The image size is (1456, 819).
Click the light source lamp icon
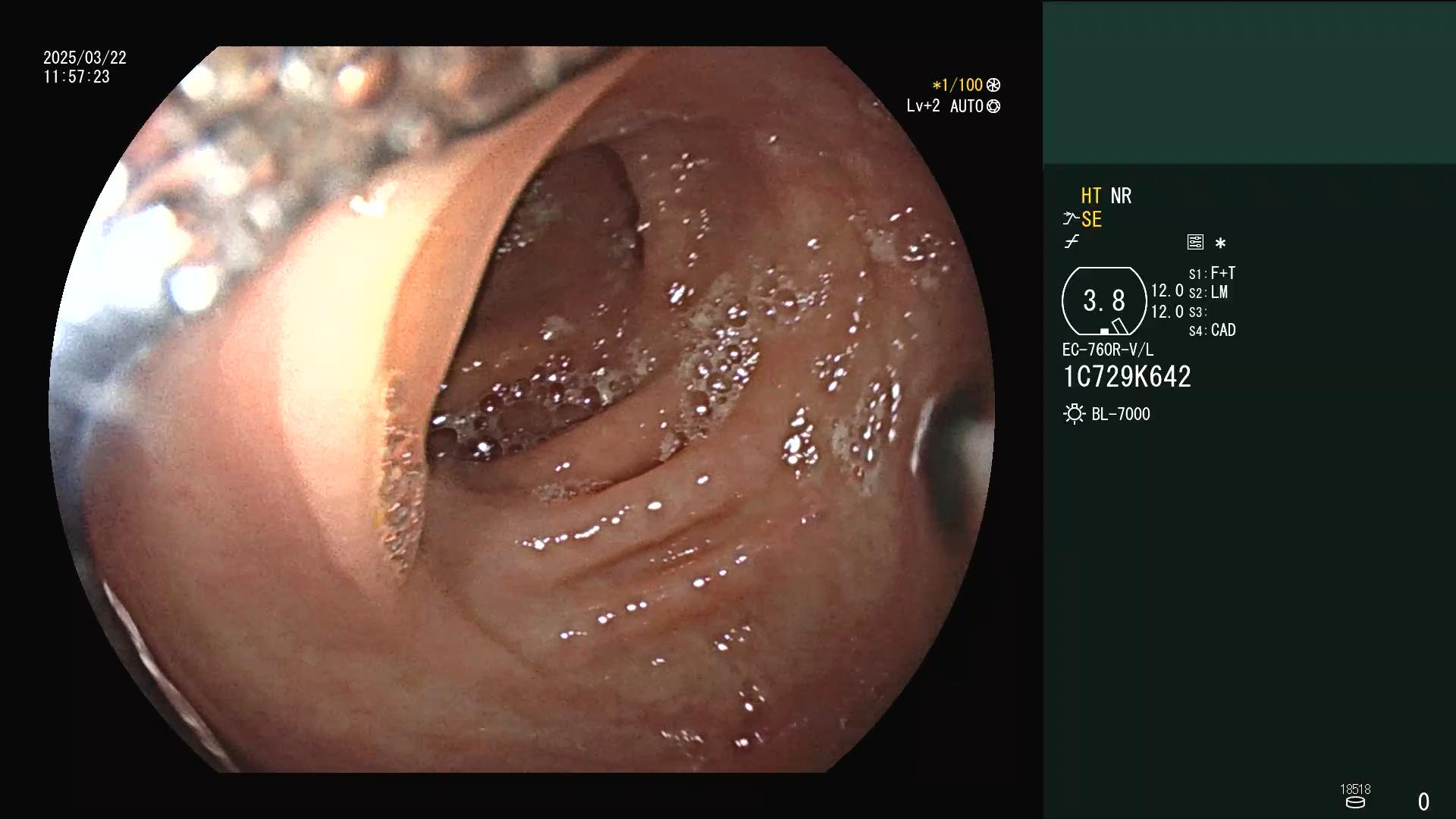coord(1074,414)
